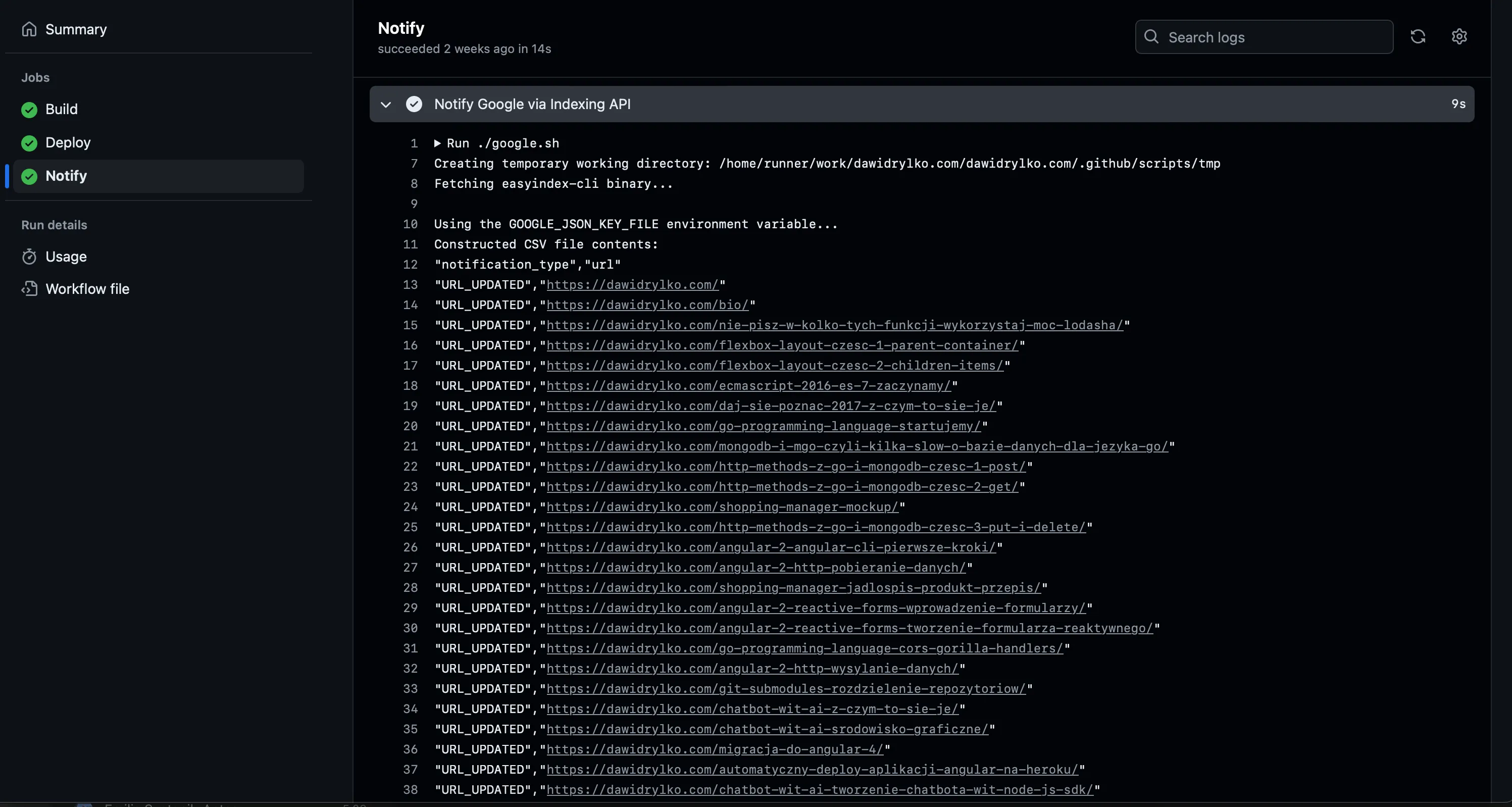Screen dimensions: 1512x807
Task: Collapse the Notify Google via Indexing API step
Action: pyautogui.click(x=386, y=105)
